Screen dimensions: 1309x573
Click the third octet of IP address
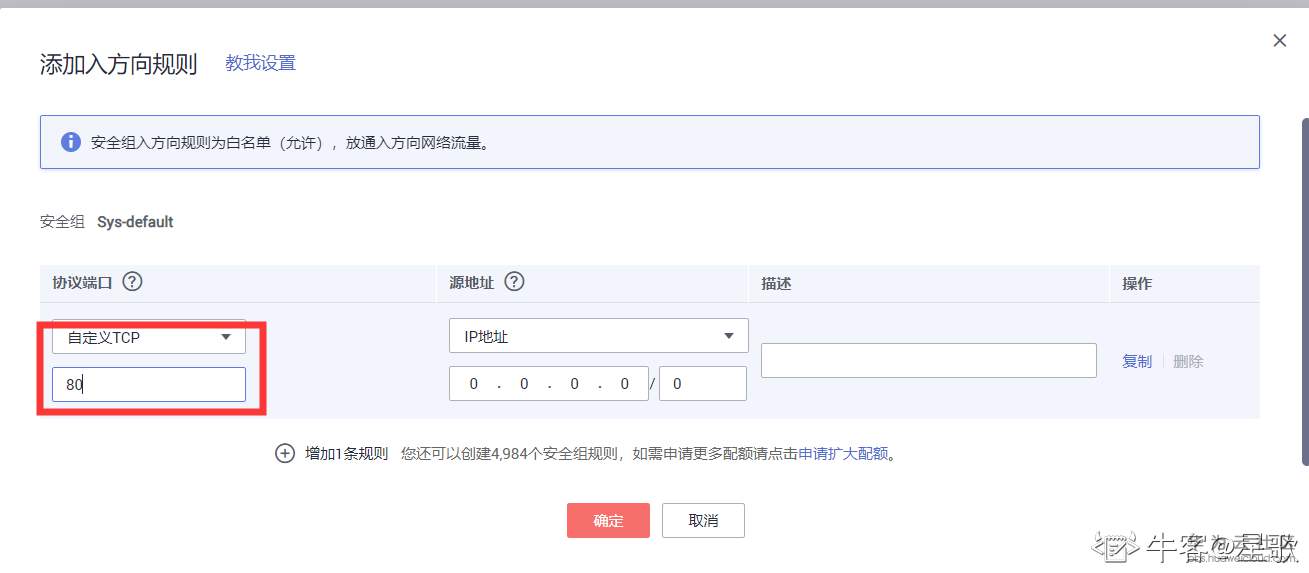pyautogui.click(x=574, y=384)
